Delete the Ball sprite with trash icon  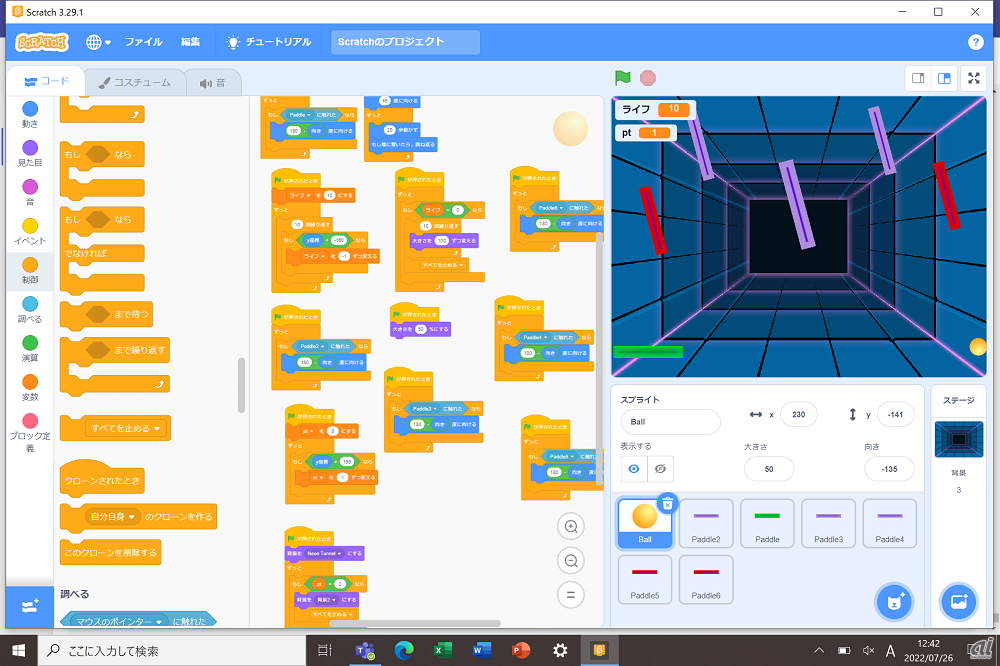click(667, 503)
